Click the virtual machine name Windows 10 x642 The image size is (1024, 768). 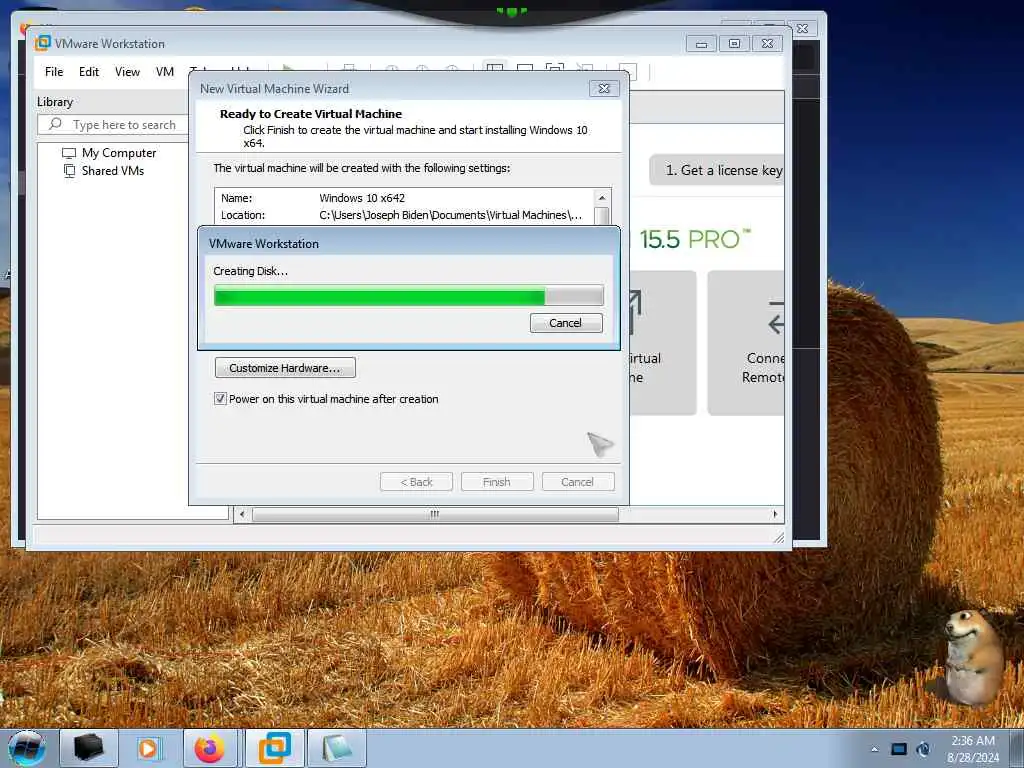click(362, 198)
